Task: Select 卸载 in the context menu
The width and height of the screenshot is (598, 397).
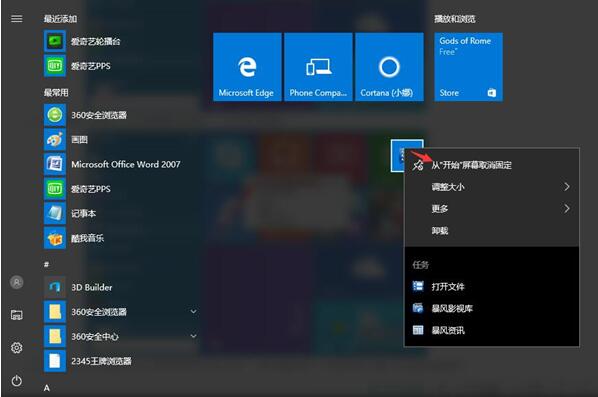Action: click(x=492, y=231)
